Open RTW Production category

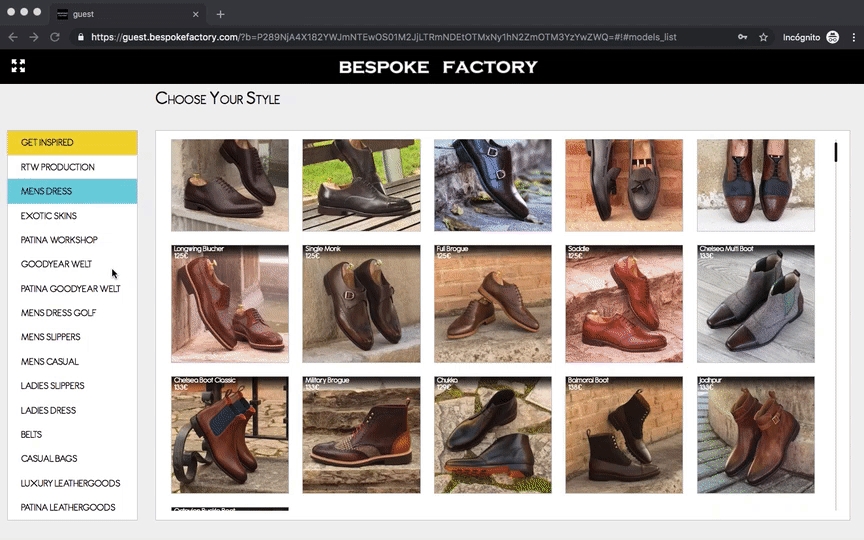[x=72, y=167]
